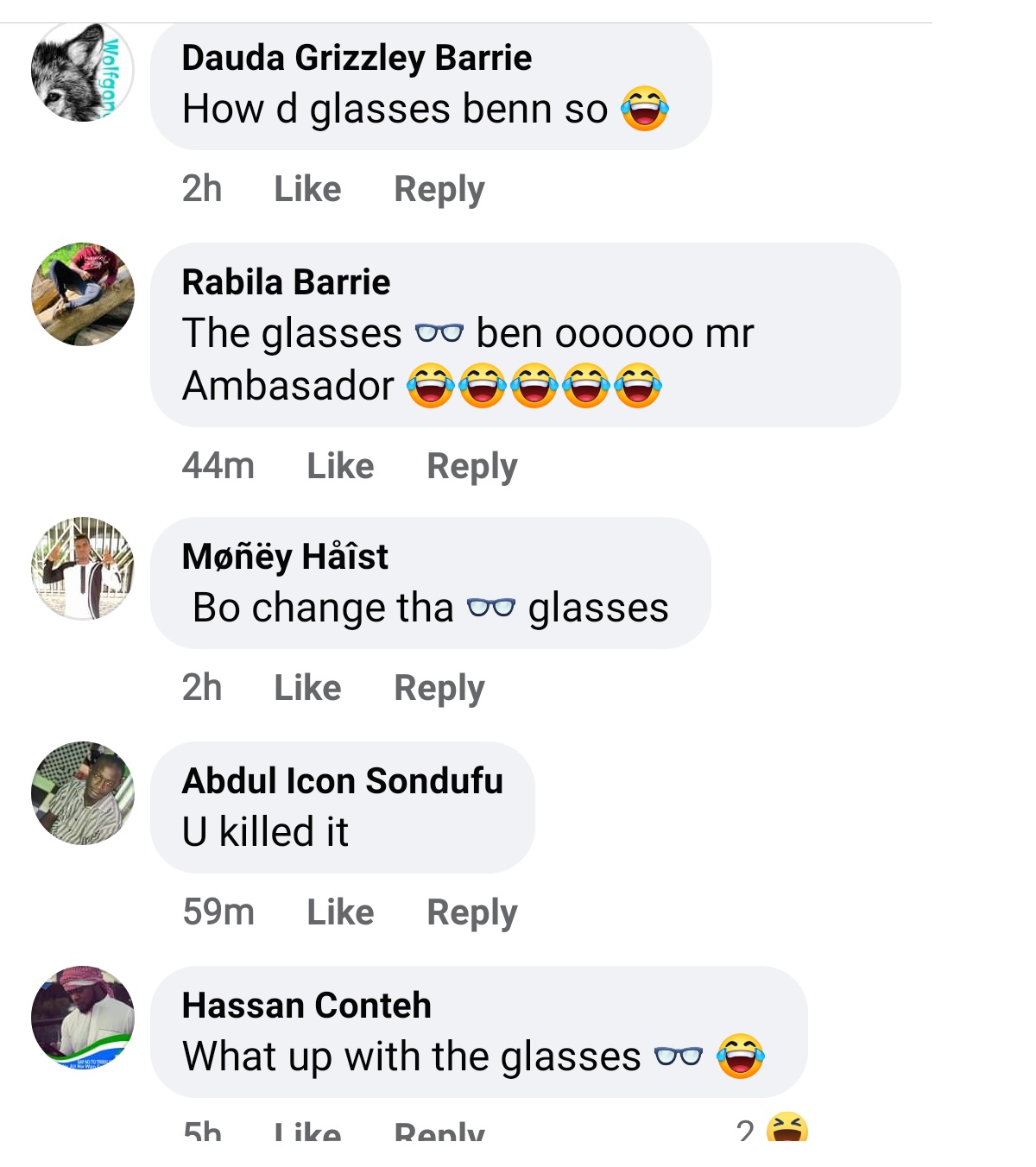Reply to Abdul Icon Sondufu's comment
Image resolution: width=1036 pixels, height=1167 pixels.
tap(471, 912)
